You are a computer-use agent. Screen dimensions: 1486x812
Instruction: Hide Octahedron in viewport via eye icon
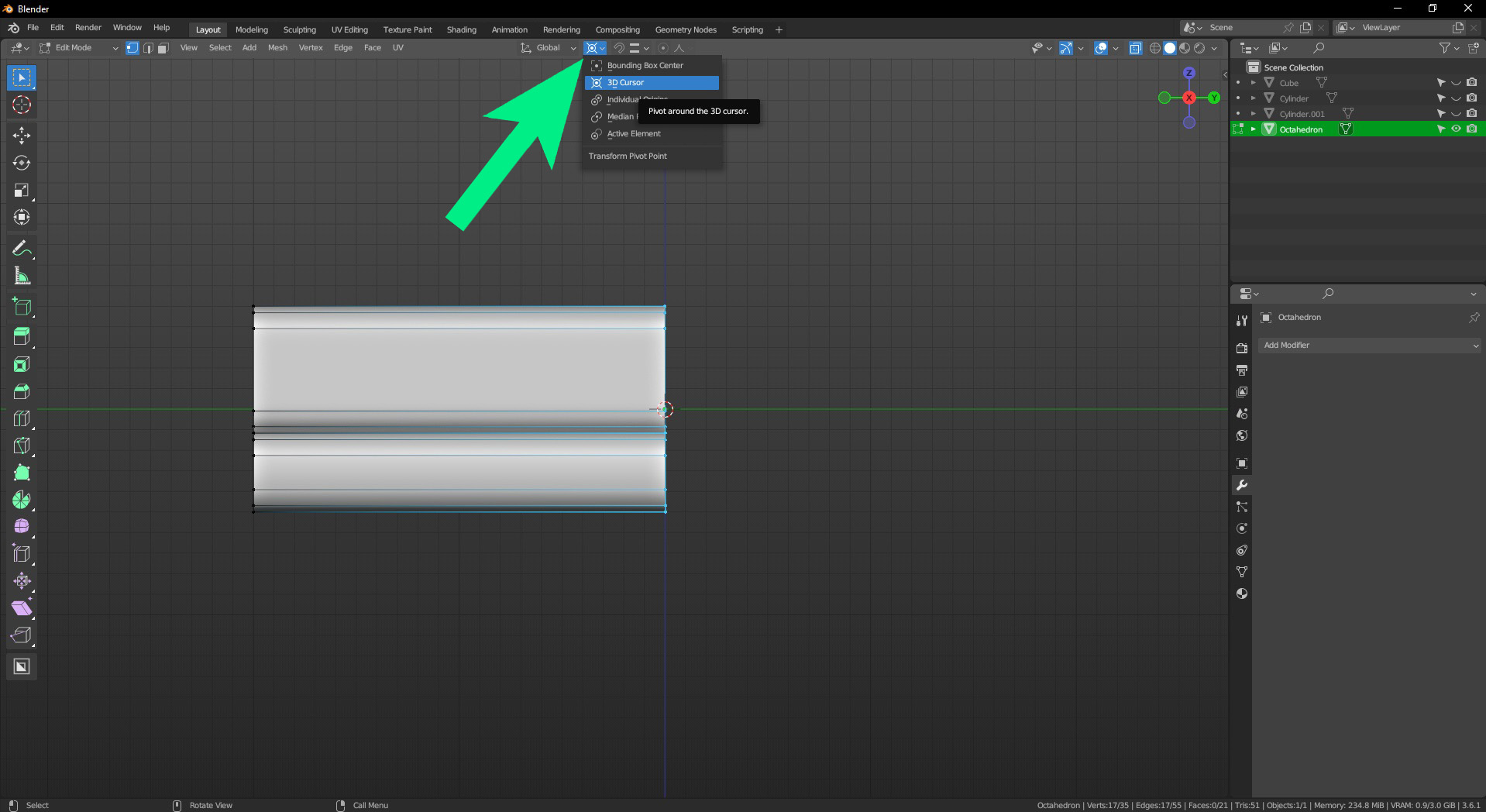1456,129
